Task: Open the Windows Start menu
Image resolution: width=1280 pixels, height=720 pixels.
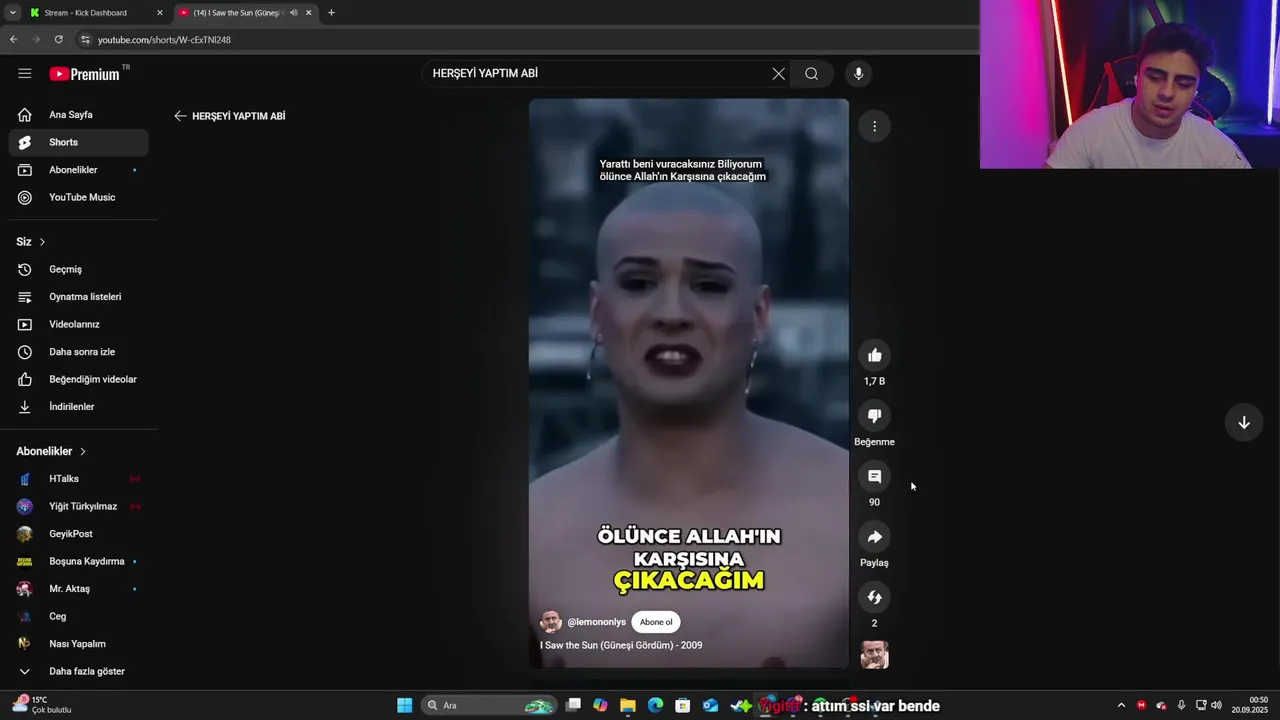Action: pyautogui.click(x=404, y=705)
